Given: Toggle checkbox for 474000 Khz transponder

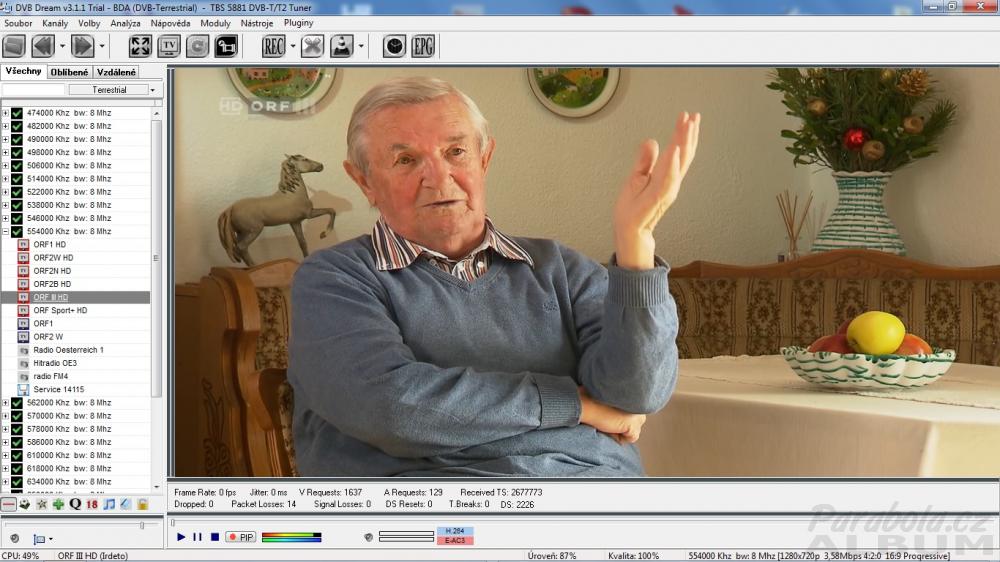Looking at the screenshot, I should click(17, 113).
